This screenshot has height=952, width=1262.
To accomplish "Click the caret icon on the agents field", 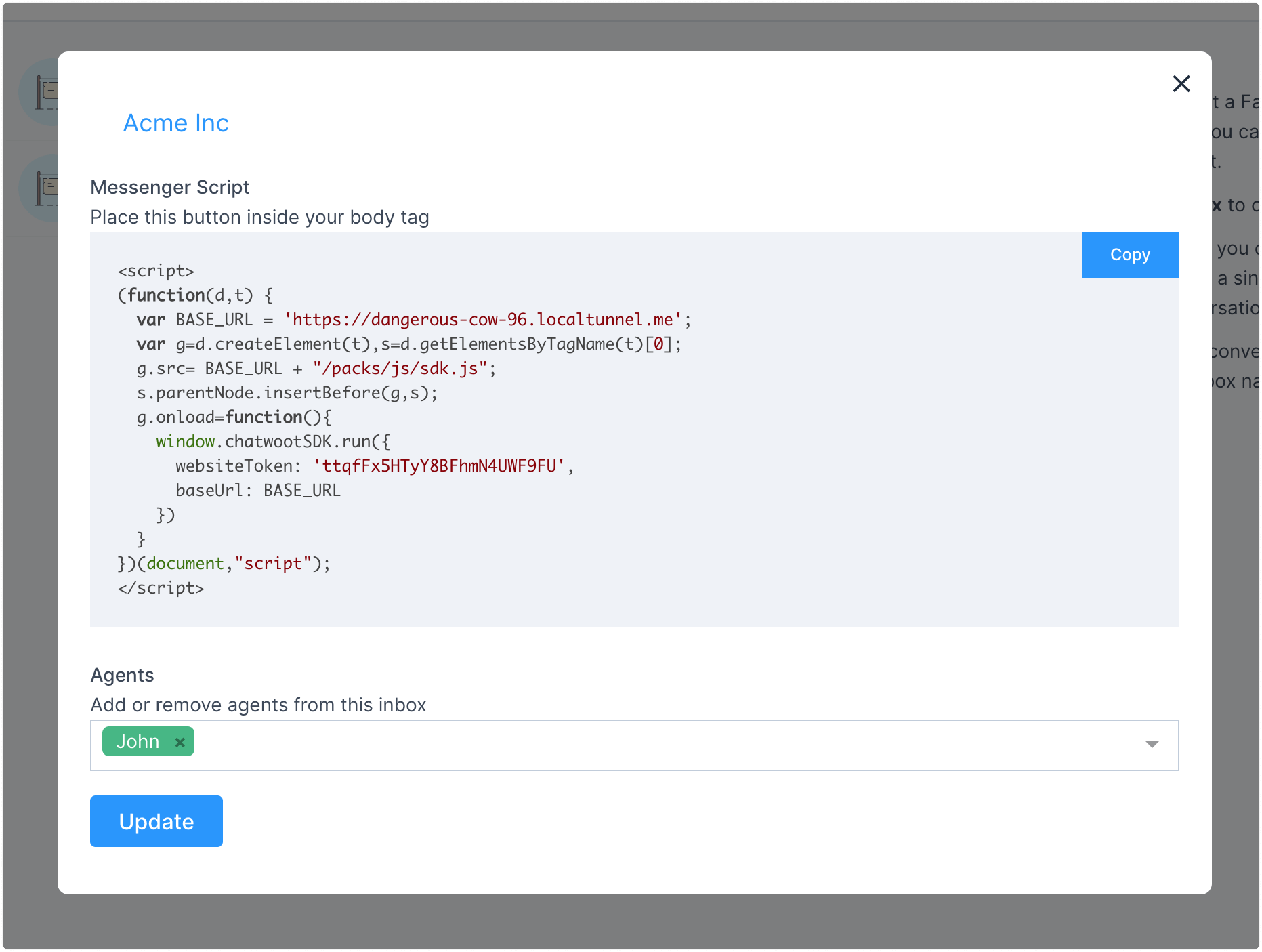I will coord(1153,744).
